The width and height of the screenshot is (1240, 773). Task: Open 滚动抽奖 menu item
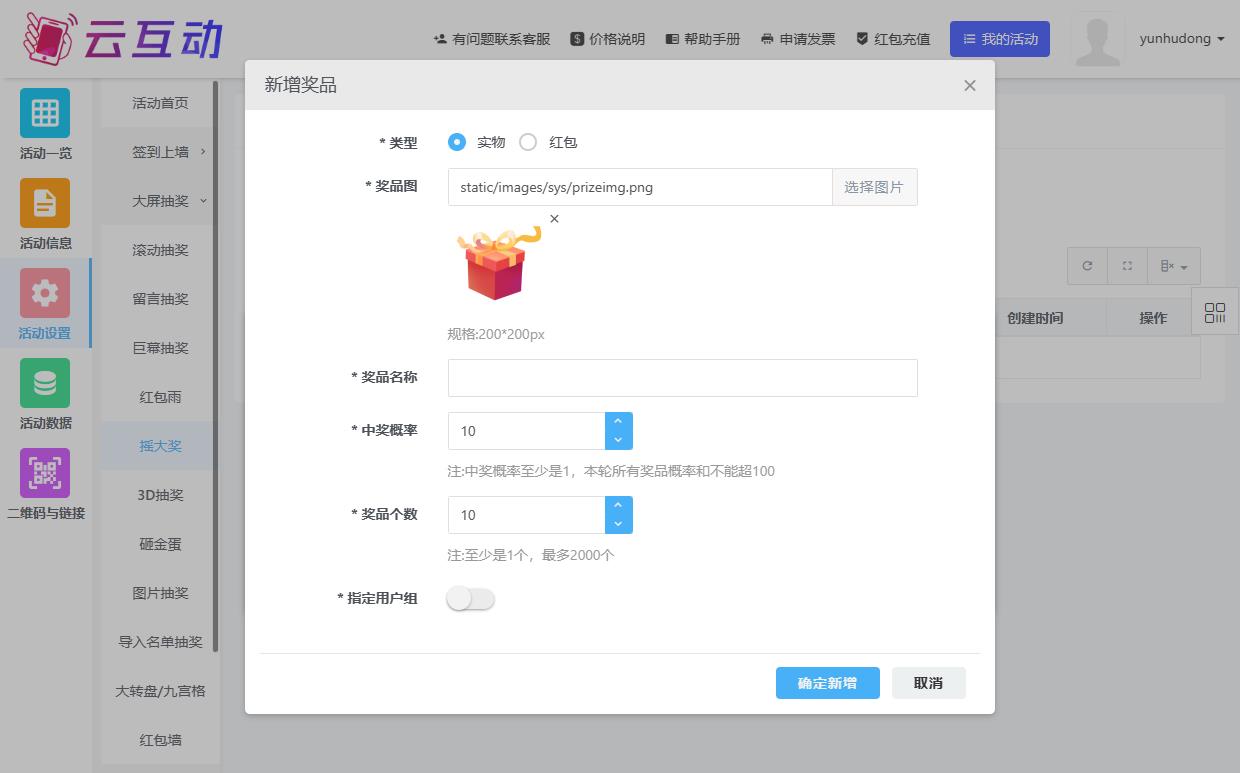[160, 250]
